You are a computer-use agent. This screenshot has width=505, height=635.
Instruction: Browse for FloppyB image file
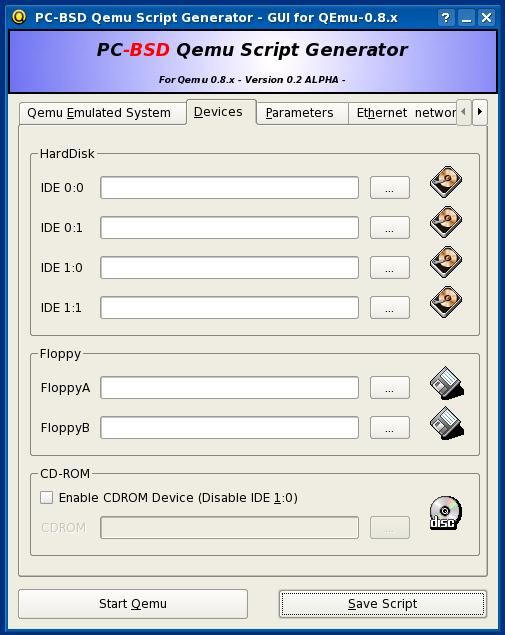click(390, 428)
